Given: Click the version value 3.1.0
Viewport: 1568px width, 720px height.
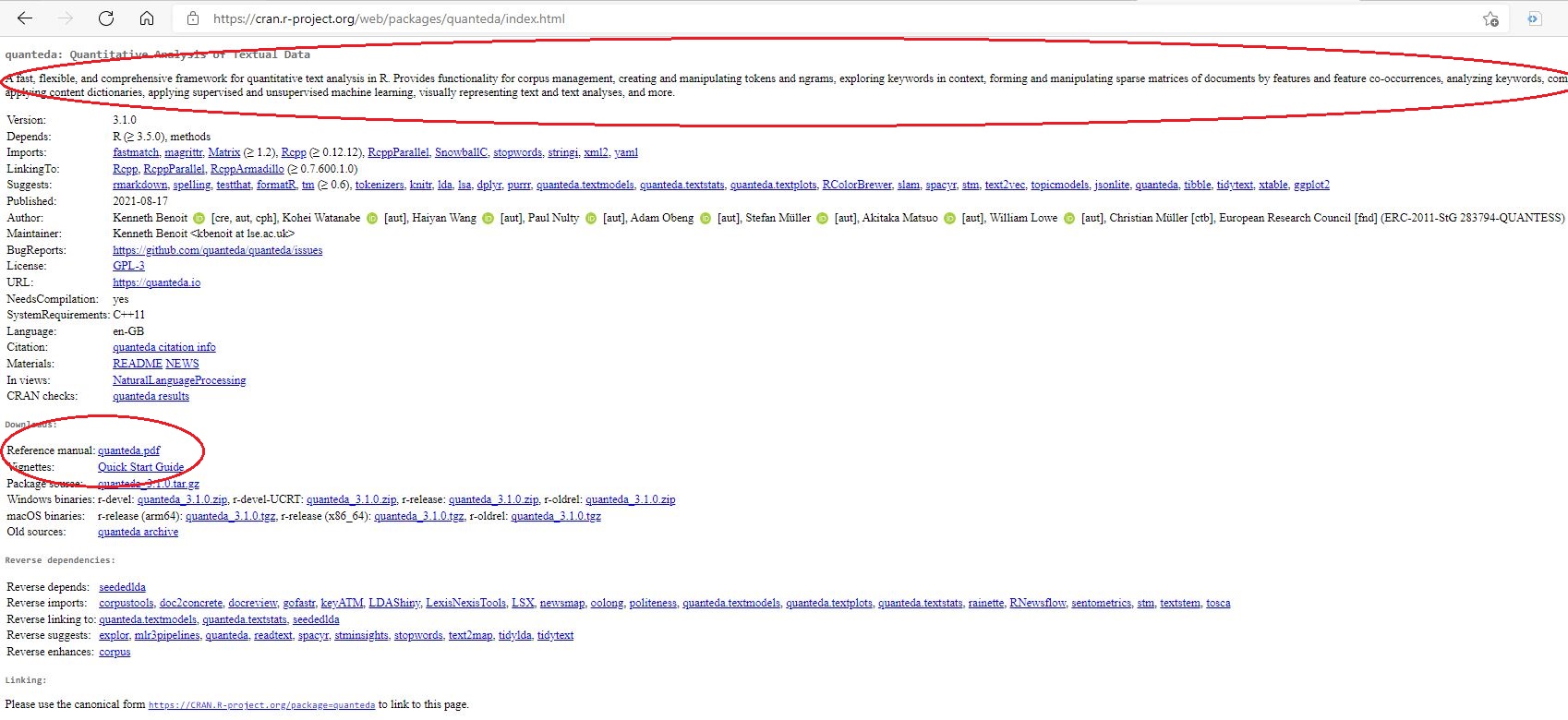Looking at the screenshot, I should 125,120.
